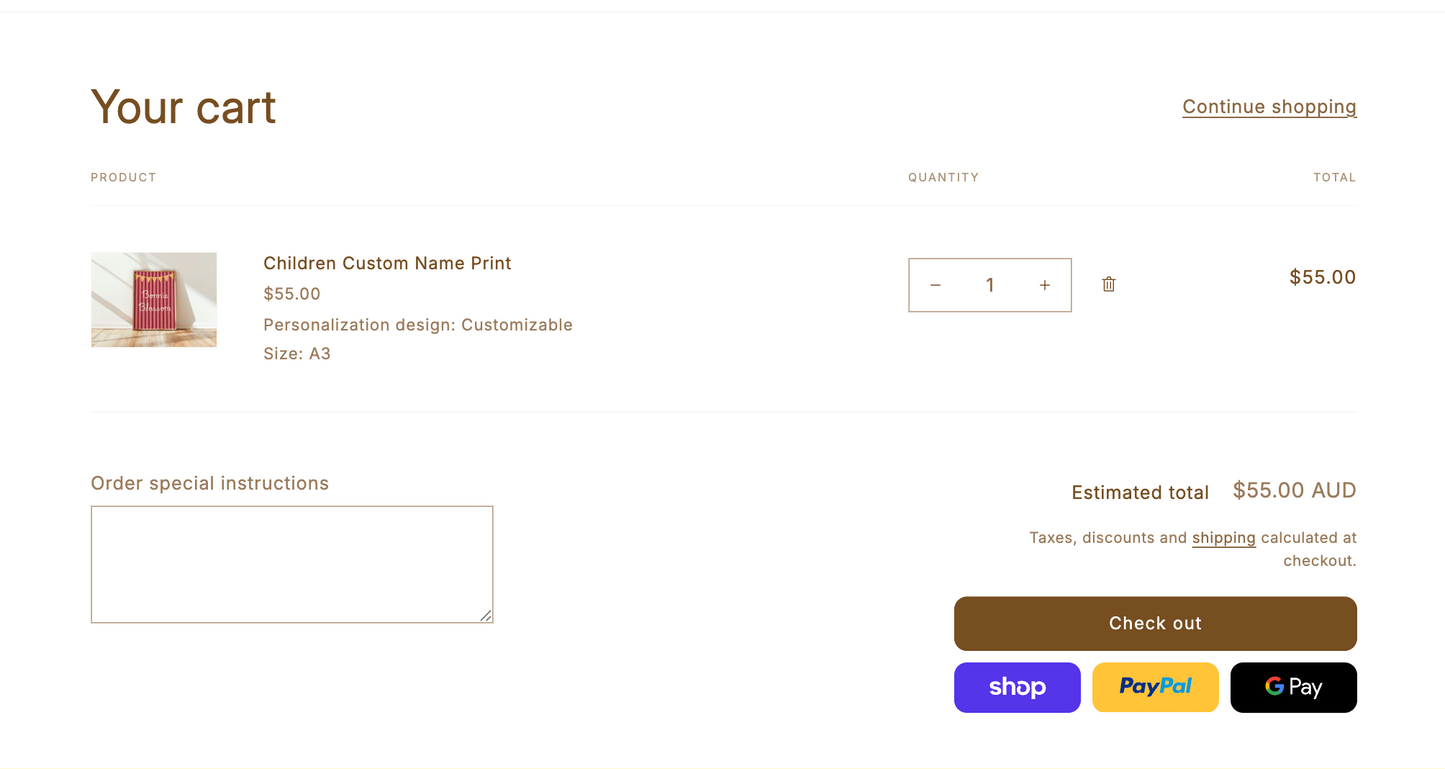Pay using the PayPal button

[x=1155, y=687]
